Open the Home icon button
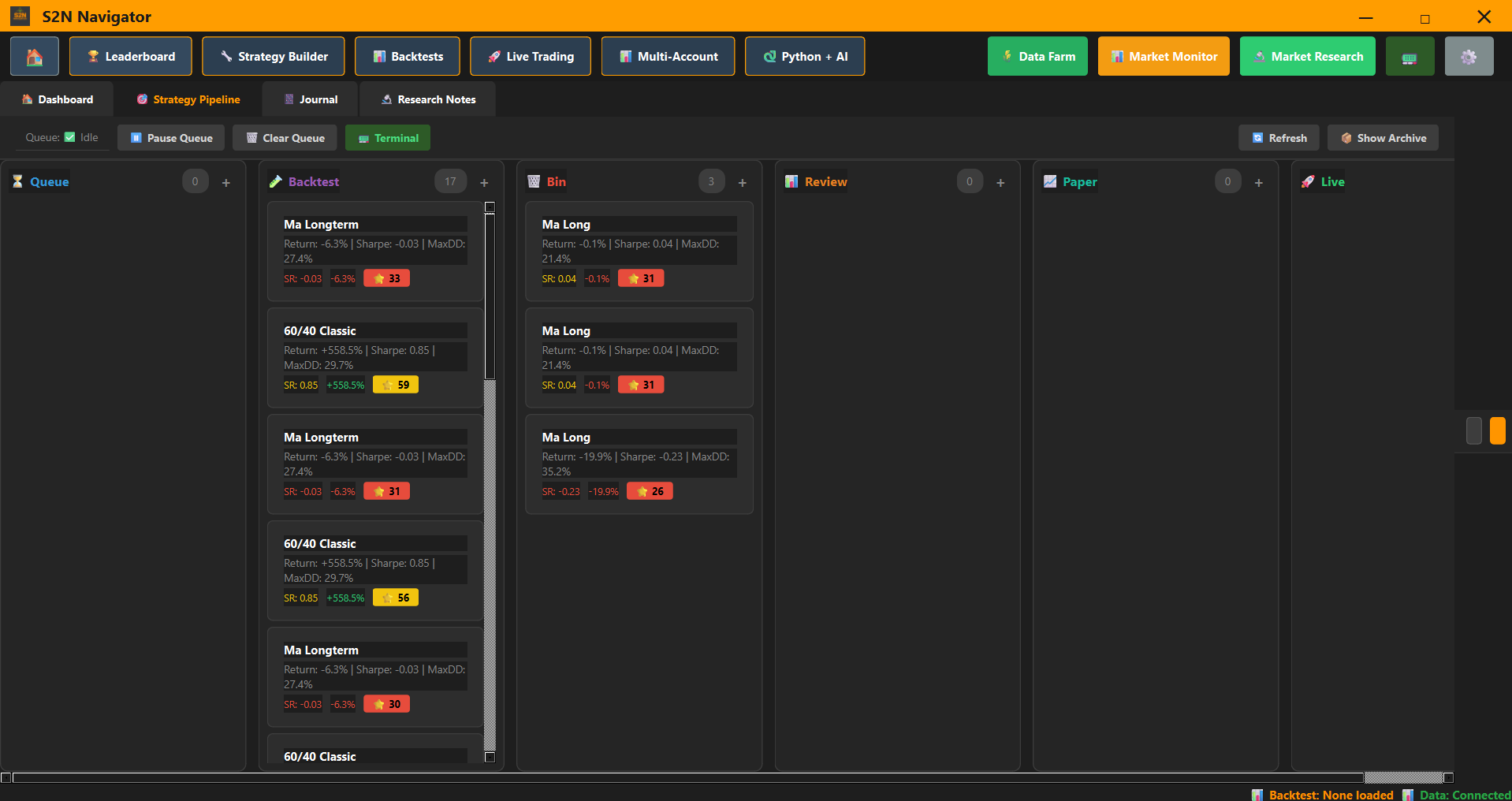This screenshot has width=1512, height=801. click(35, 57)
